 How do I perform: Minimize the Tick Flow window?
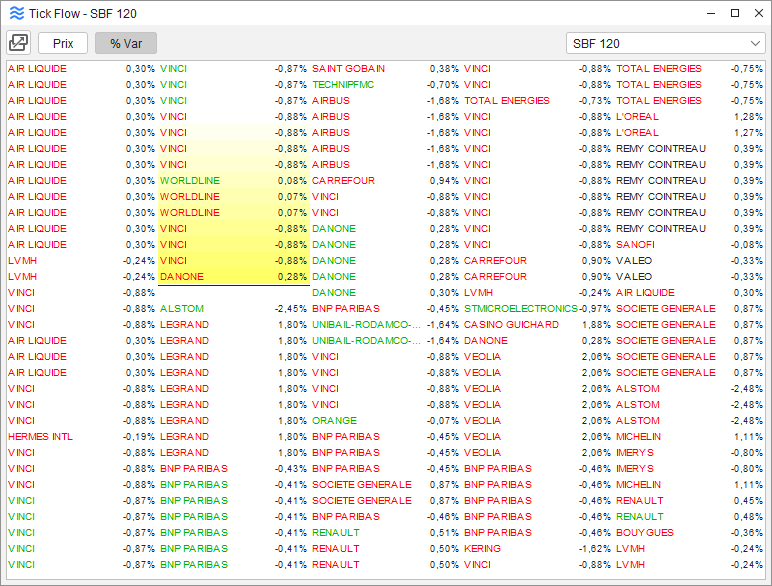click(710, 13)
